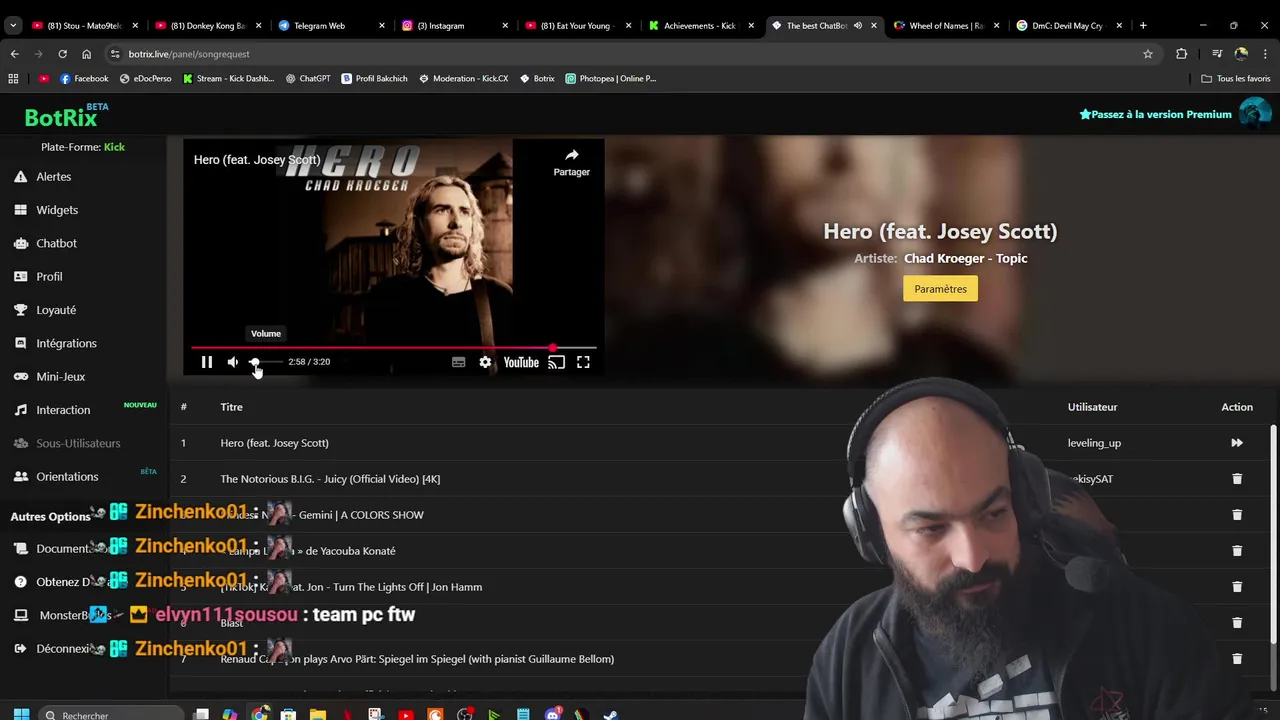Image resolution: width=1280 pixels, height=720 pixels.
Task: Toggle subtitles in the video player
Action: pos(458,362)
